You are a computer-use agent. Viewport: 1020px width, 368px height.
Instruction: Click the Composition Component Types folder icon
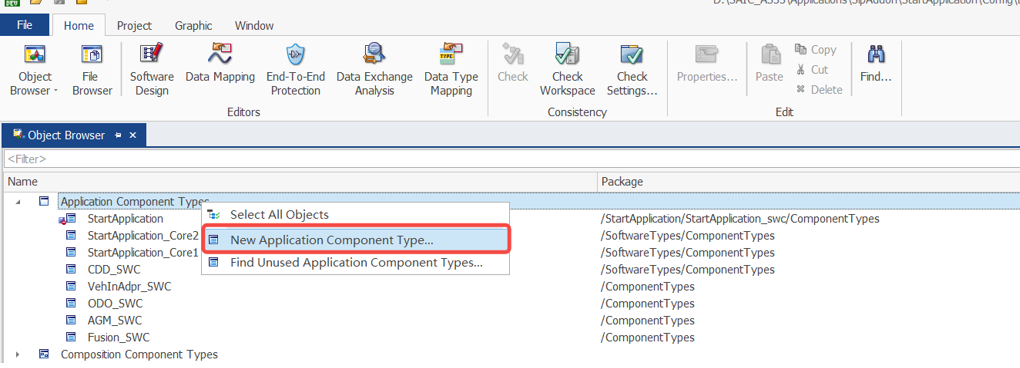click(x=44, y=354)
